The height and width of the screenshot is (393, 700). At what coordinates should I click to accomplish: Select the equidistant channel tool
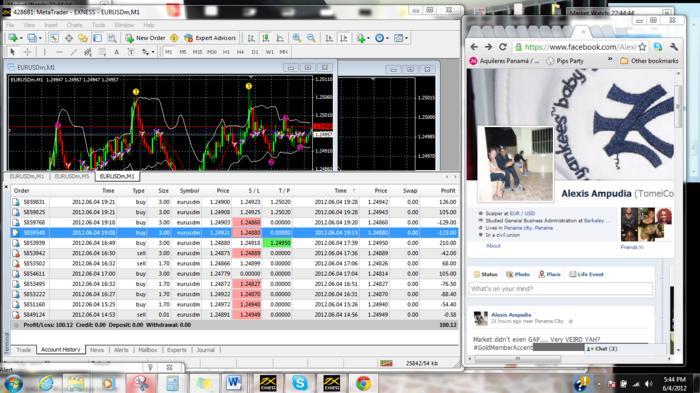pos(88,52)
